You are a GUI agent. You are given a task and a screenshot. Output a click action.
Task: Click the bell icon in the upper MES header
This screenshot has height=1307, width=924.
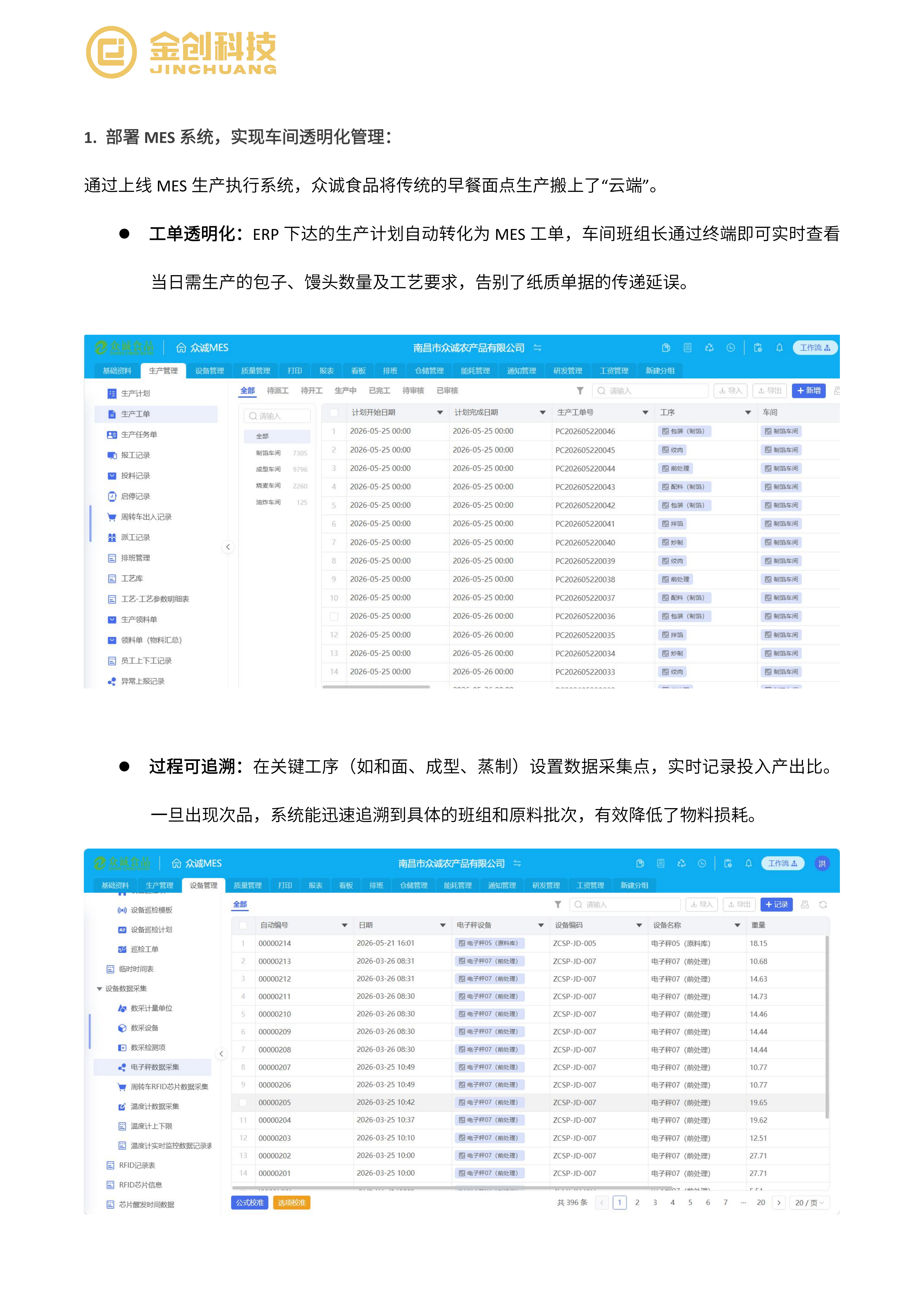[x=779, y=347]
